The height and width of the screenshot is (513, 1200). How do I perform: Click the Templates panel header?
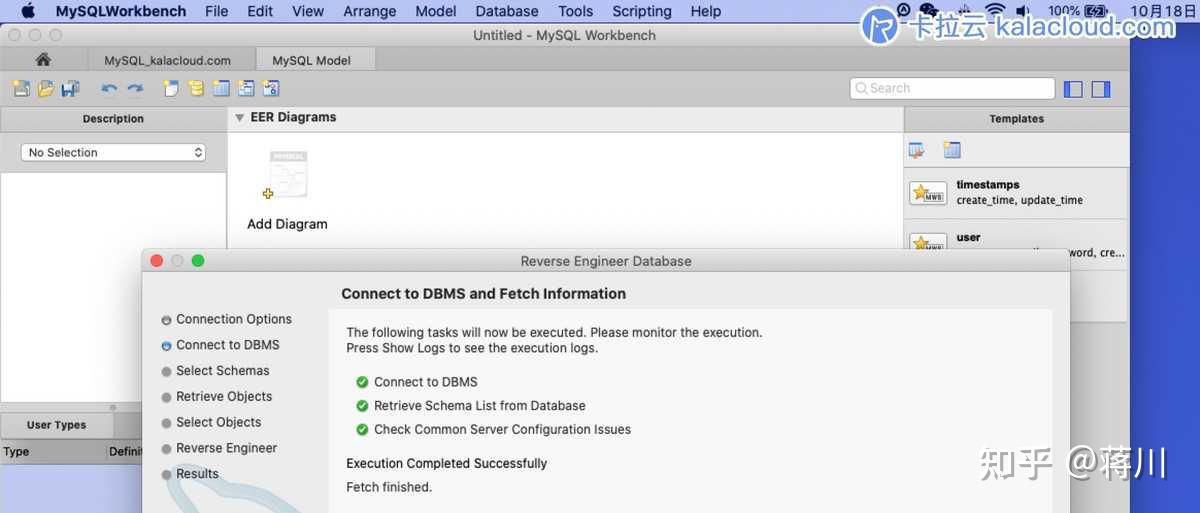[x=1017, y=118]
